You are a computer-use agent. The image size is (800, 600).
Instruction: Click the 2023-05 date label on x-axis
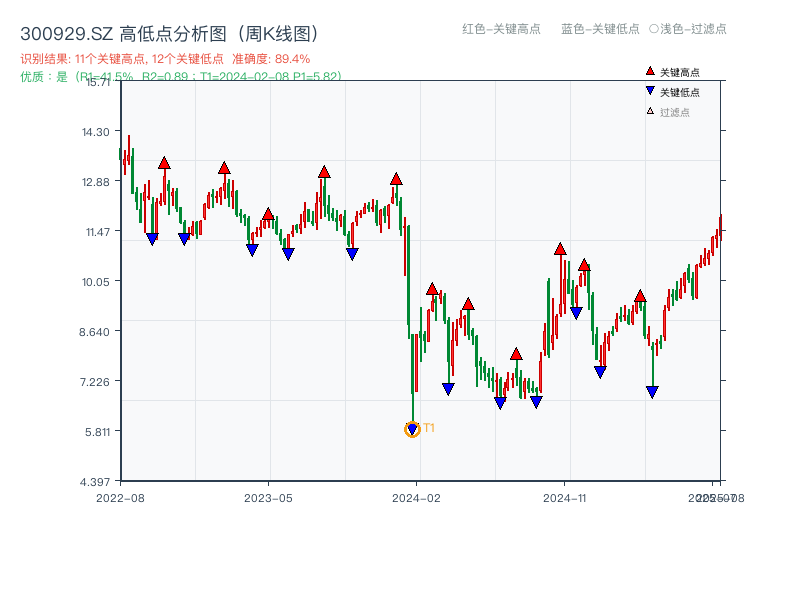(x=268, y=497)
